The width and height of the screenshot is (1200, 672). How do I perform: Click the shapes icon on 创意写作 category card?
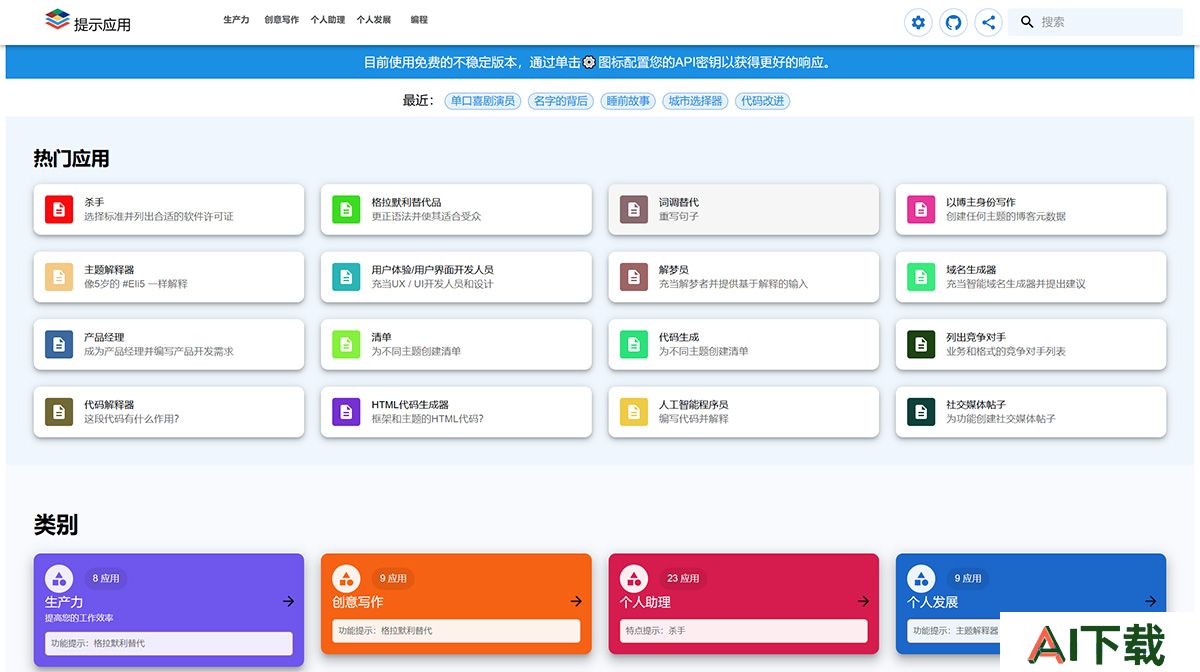point(346,578)
